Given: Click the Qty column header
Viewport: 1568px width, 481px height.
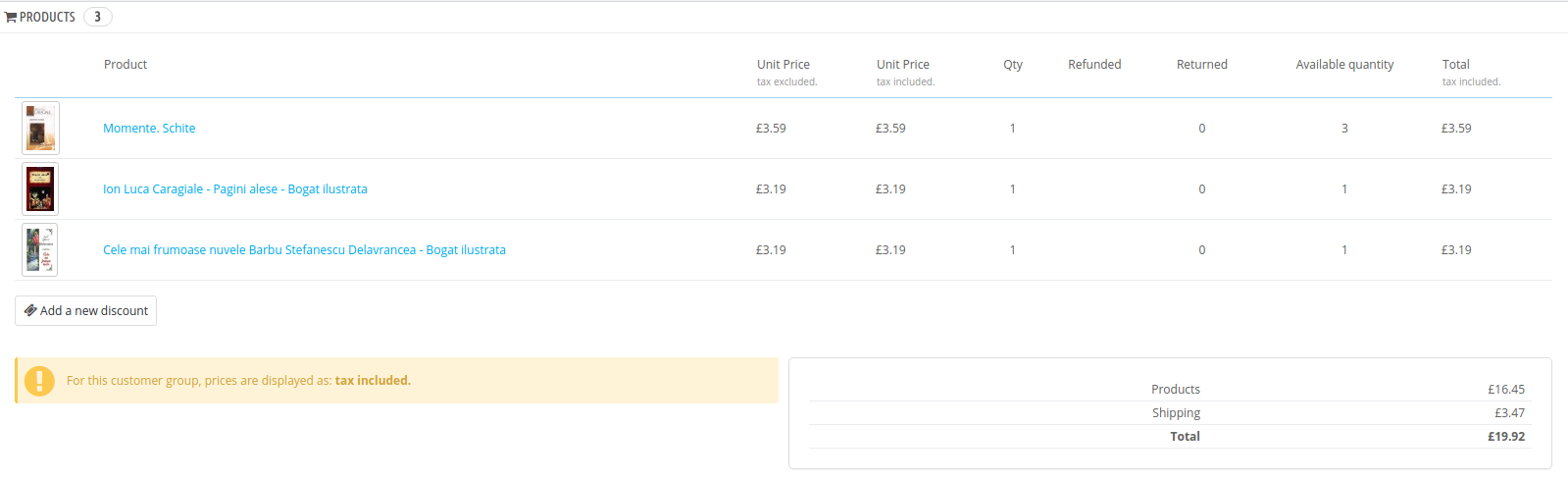Looking at the screenshot, I should coord(1013,65).
